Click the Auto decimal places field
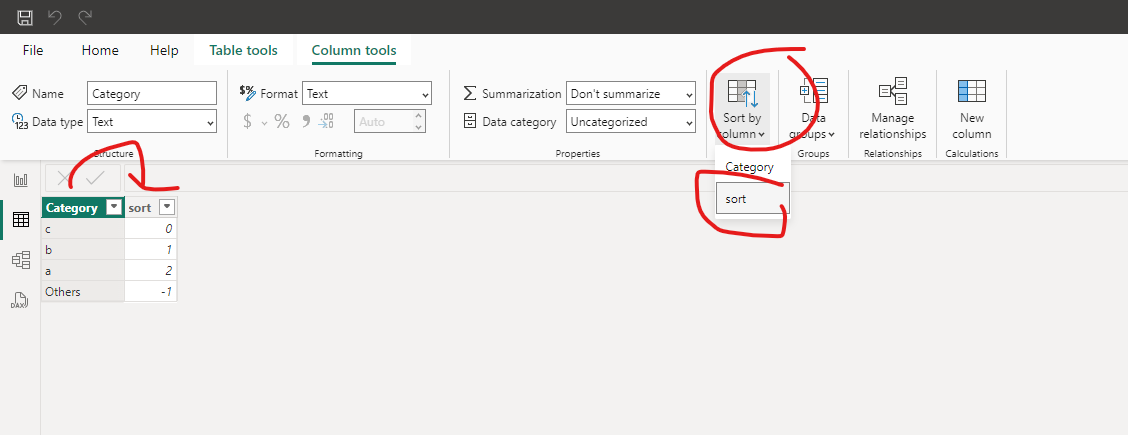This screenshot has height=435, width=1128. pyautogui.click(x=383, y=122)
